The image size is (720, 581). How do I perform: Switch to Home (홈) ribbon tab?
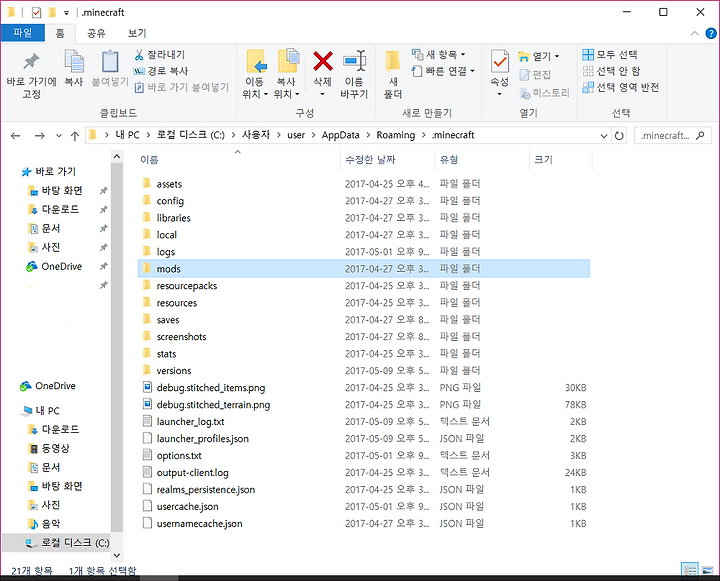(x=60, y=33)
